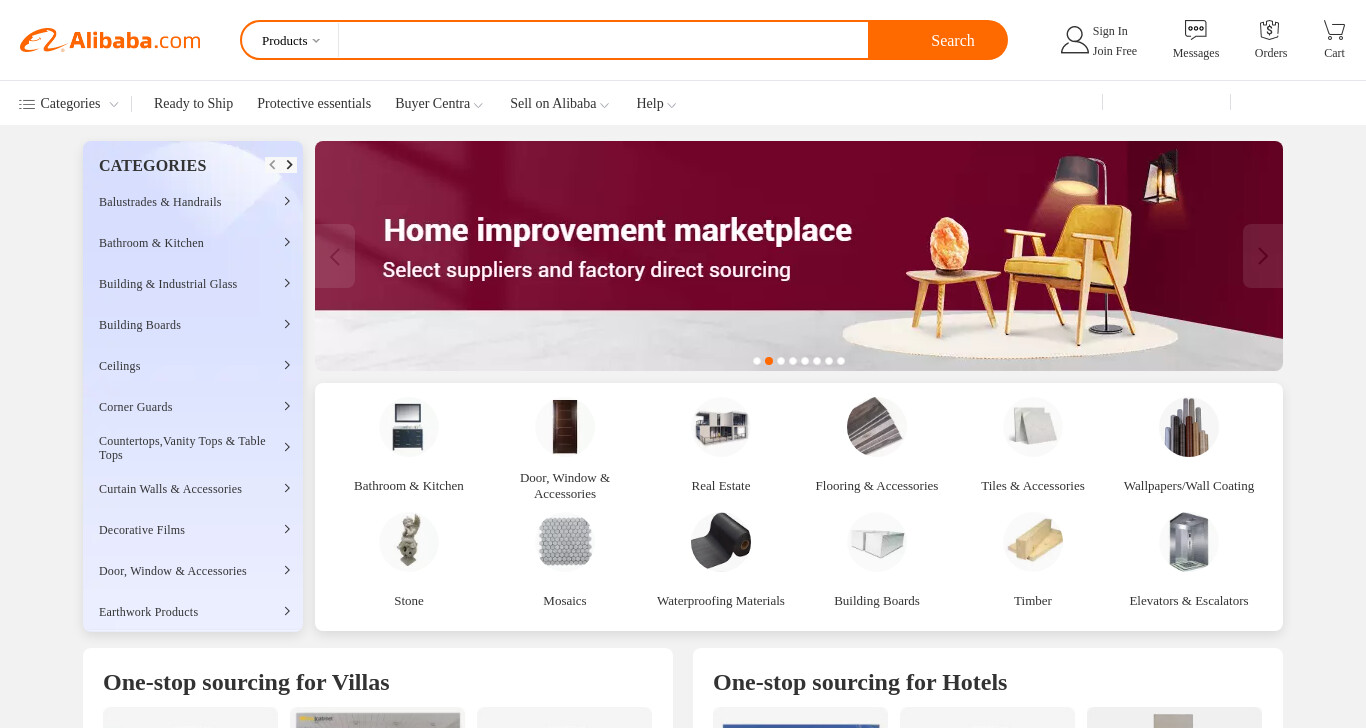This screenshot has width=1366, height=728.
Task: Go to next banner slide arrow
Action: (1262, 256)
